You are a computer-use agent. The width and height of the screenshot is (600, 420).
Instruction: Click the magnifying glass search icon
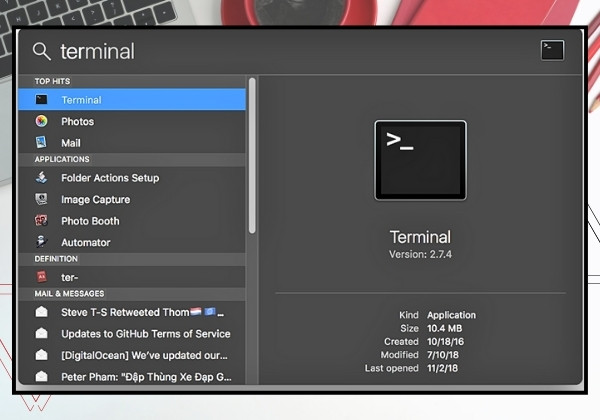[x=41, y=51]
